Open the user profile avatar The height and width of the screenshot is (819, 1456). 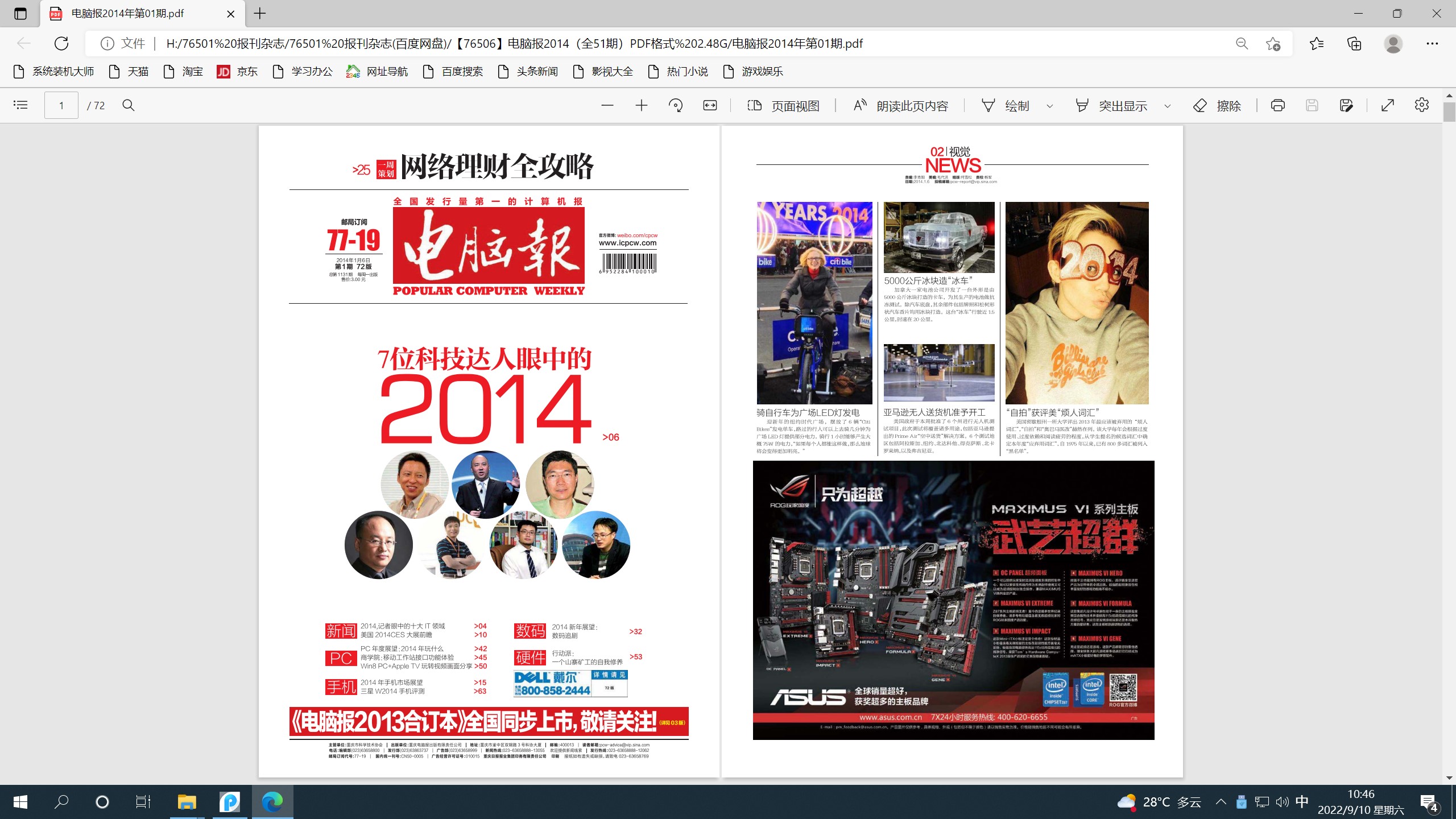click(1393, 44)
